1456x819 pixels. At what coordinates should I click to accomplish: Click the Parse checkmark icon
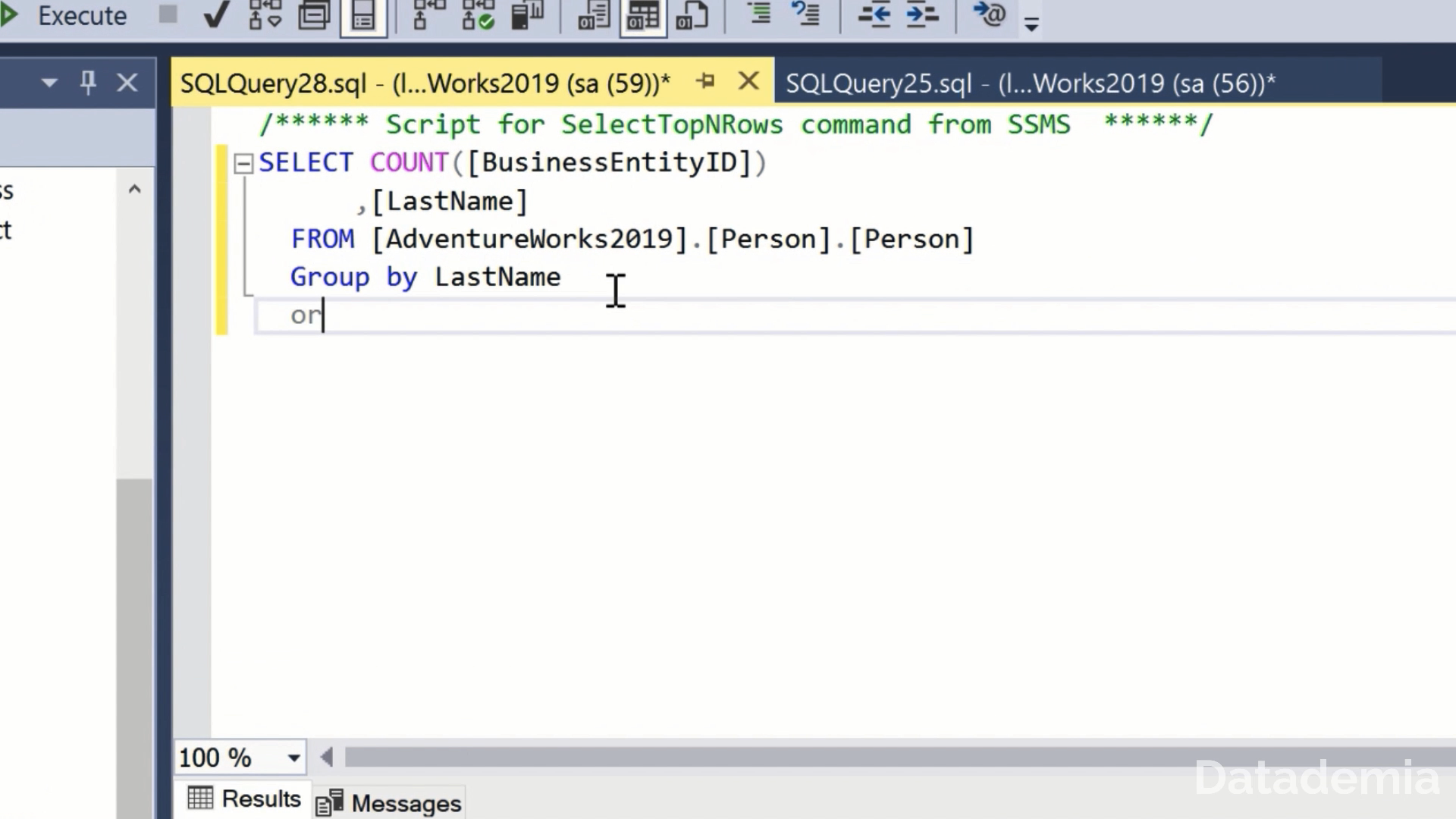(x=216, y=15)
